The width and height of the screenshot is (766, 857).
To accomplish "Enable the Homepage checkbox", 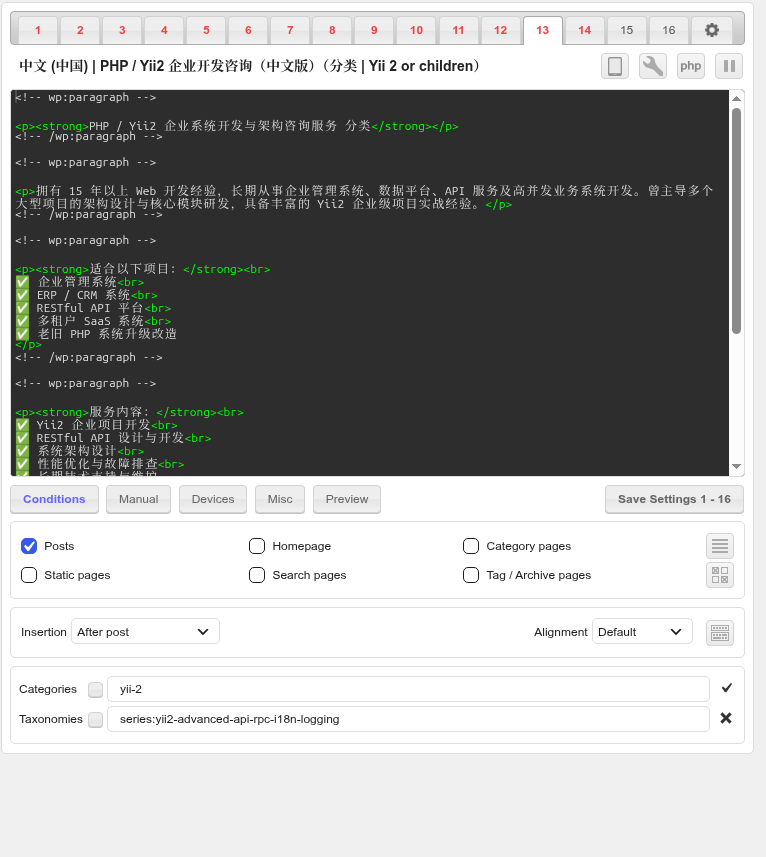I will click(x=257, y=546).
